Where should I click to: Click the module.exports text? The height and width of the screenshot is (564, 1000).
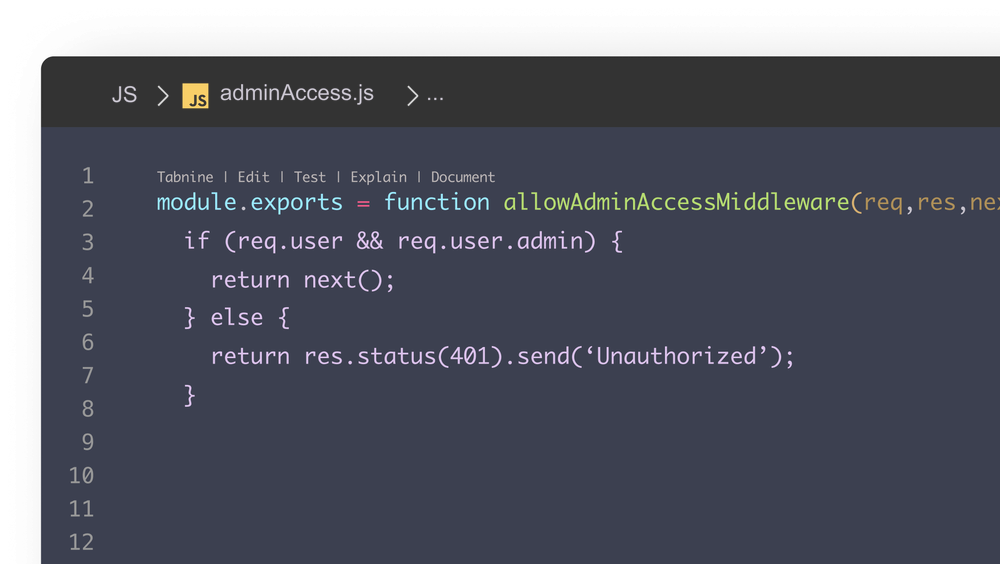(x=250, y=202)
